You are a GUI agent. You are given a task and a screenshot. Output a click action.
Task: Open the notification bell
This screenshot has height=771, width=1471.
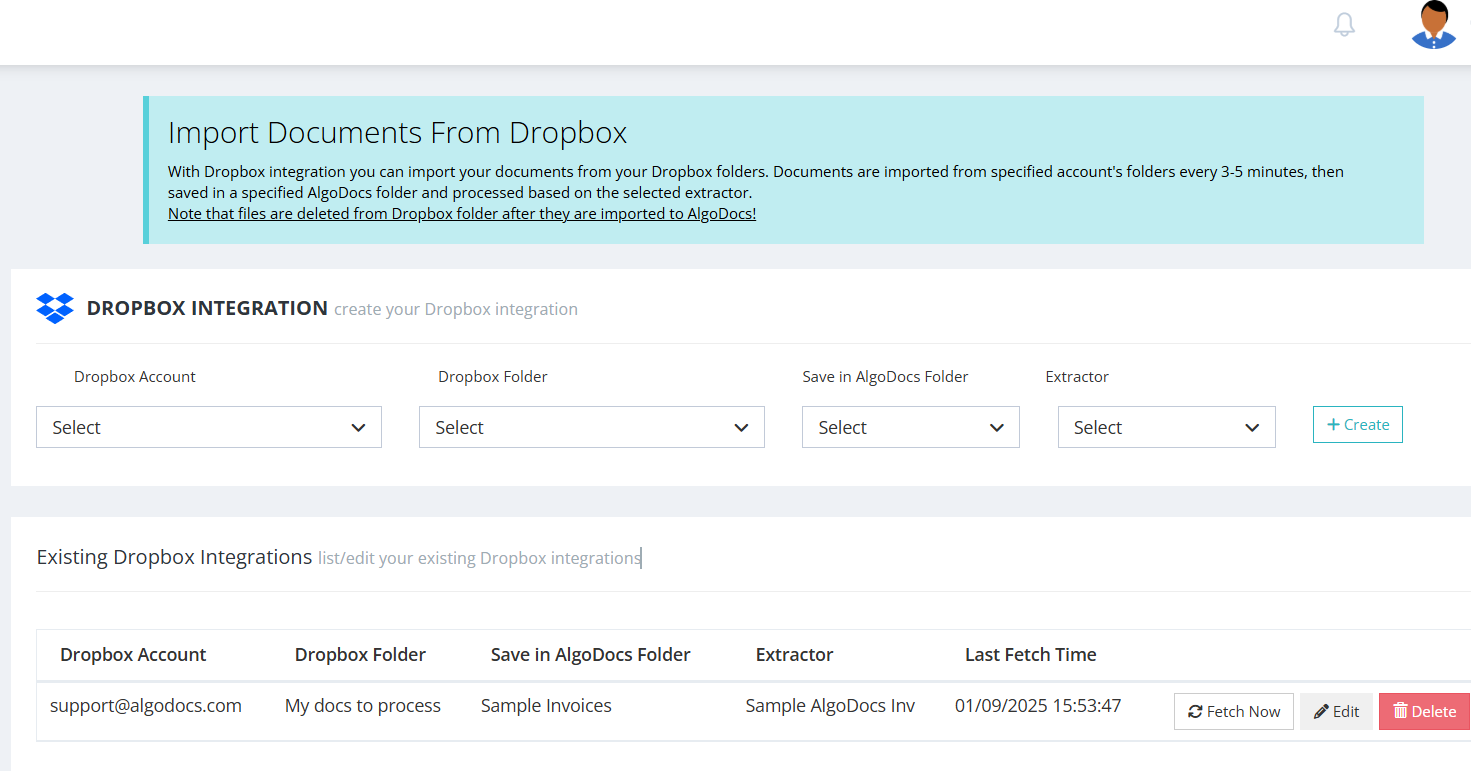(x=1344, y=23)
